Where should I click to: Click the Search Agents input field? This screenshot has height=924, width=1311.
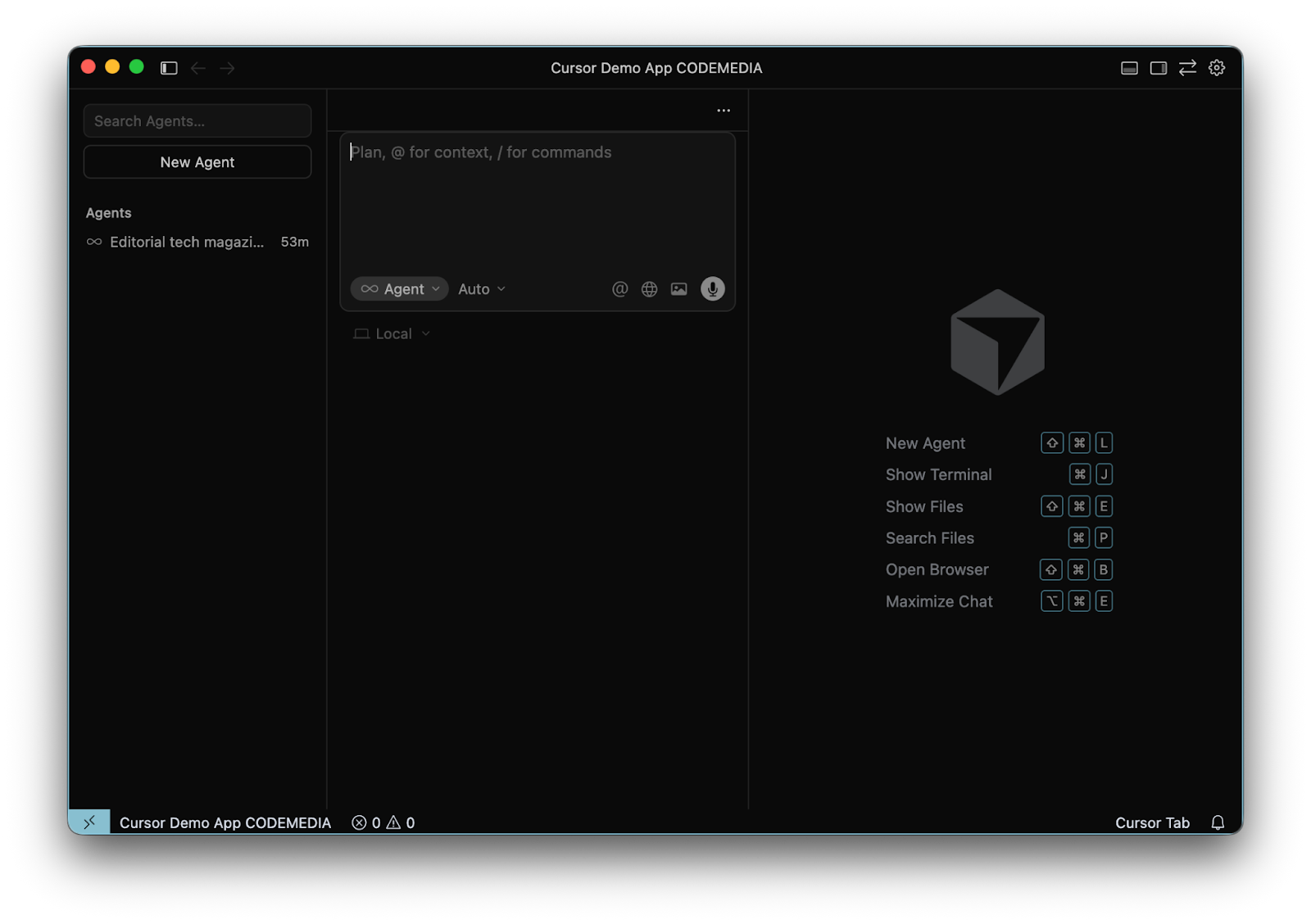pyautogui.click(x=197, y=121)
